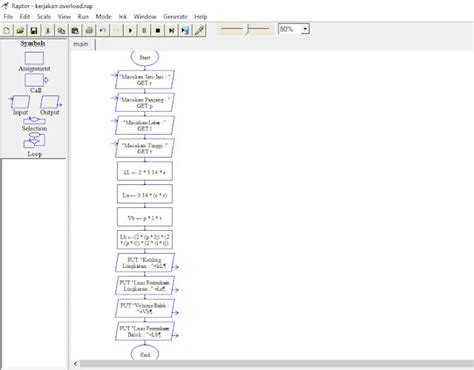Save the flowchart with the floppy disk icon
The image size is (474, 370).
(x=34, y=31)
